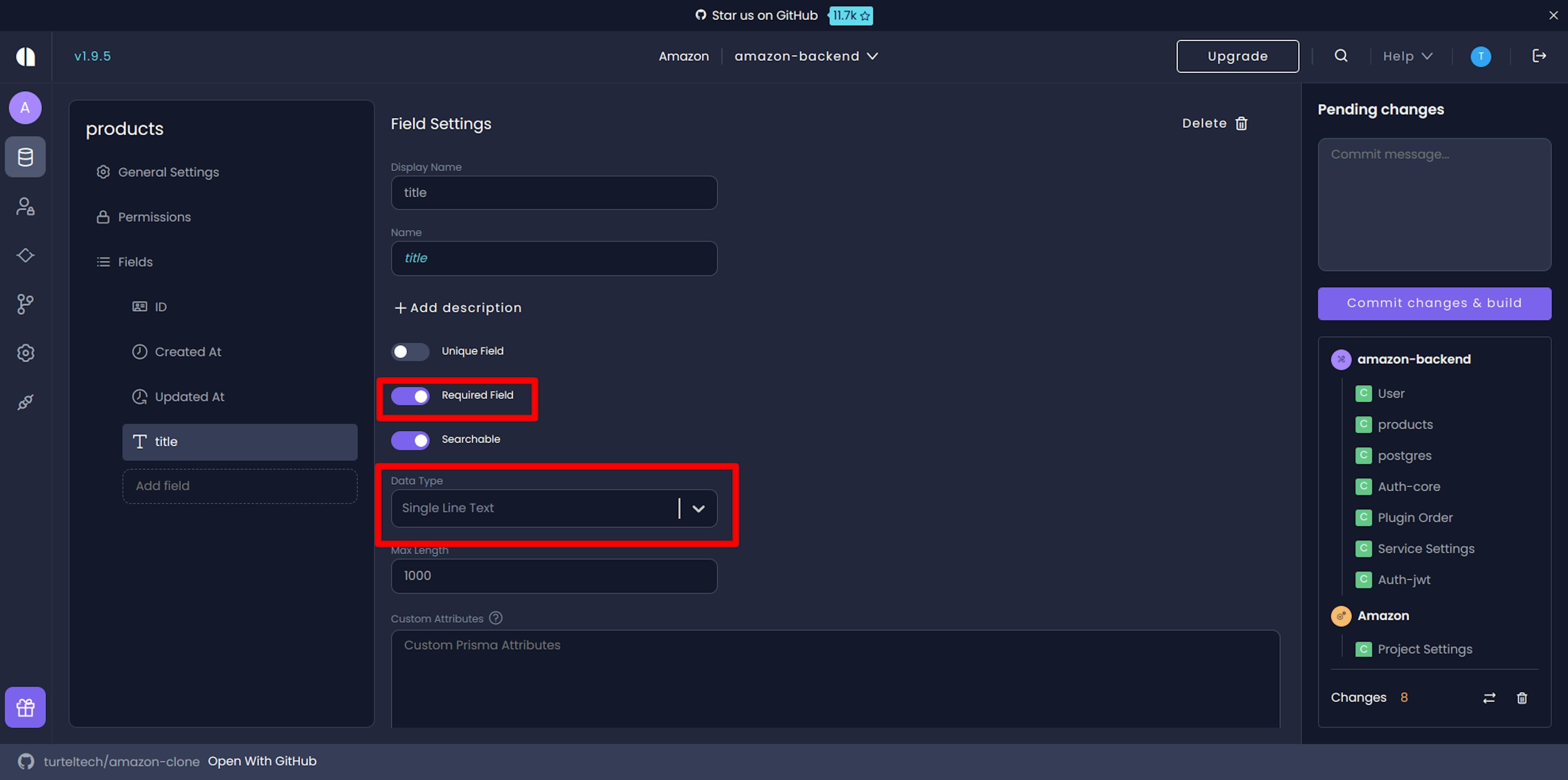Image resolution: width=1568 pixels, height=780 pixels.
Task: Click the Max Length input field
Action: click(553, 575)
